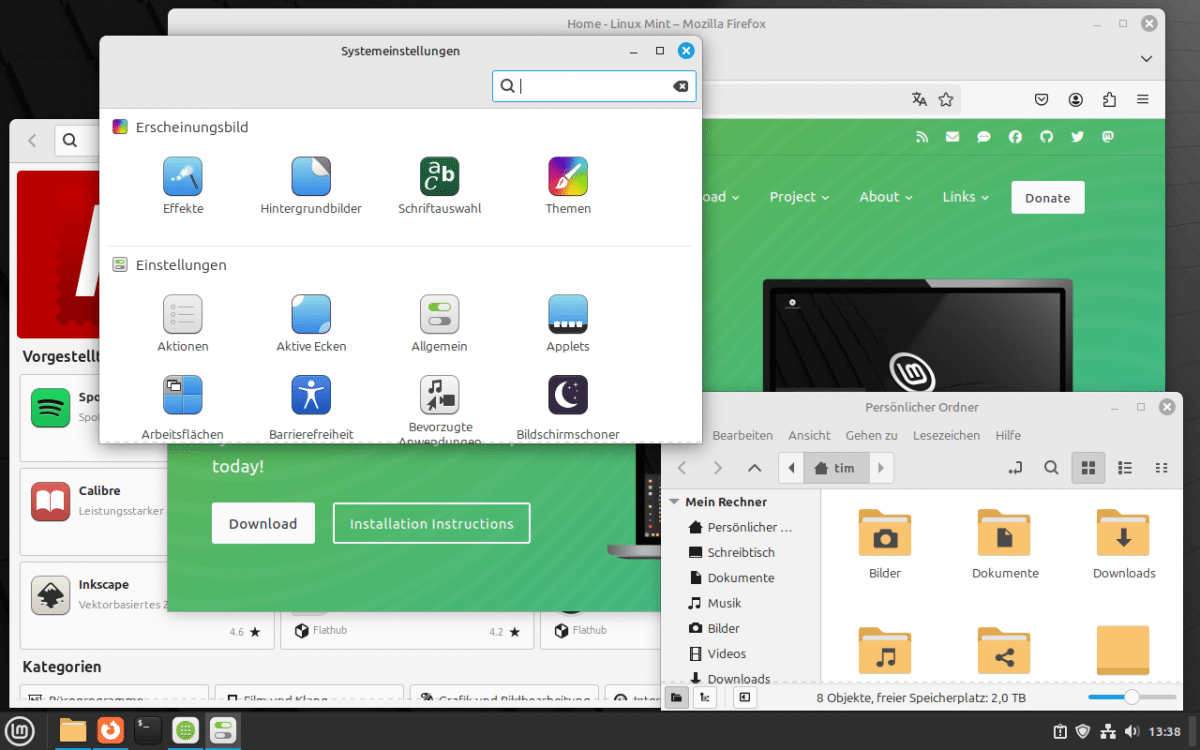Go up one folder in file manager
This screenshot has width=1200, height=750.
pyautogui.click(x=754, y=467)
